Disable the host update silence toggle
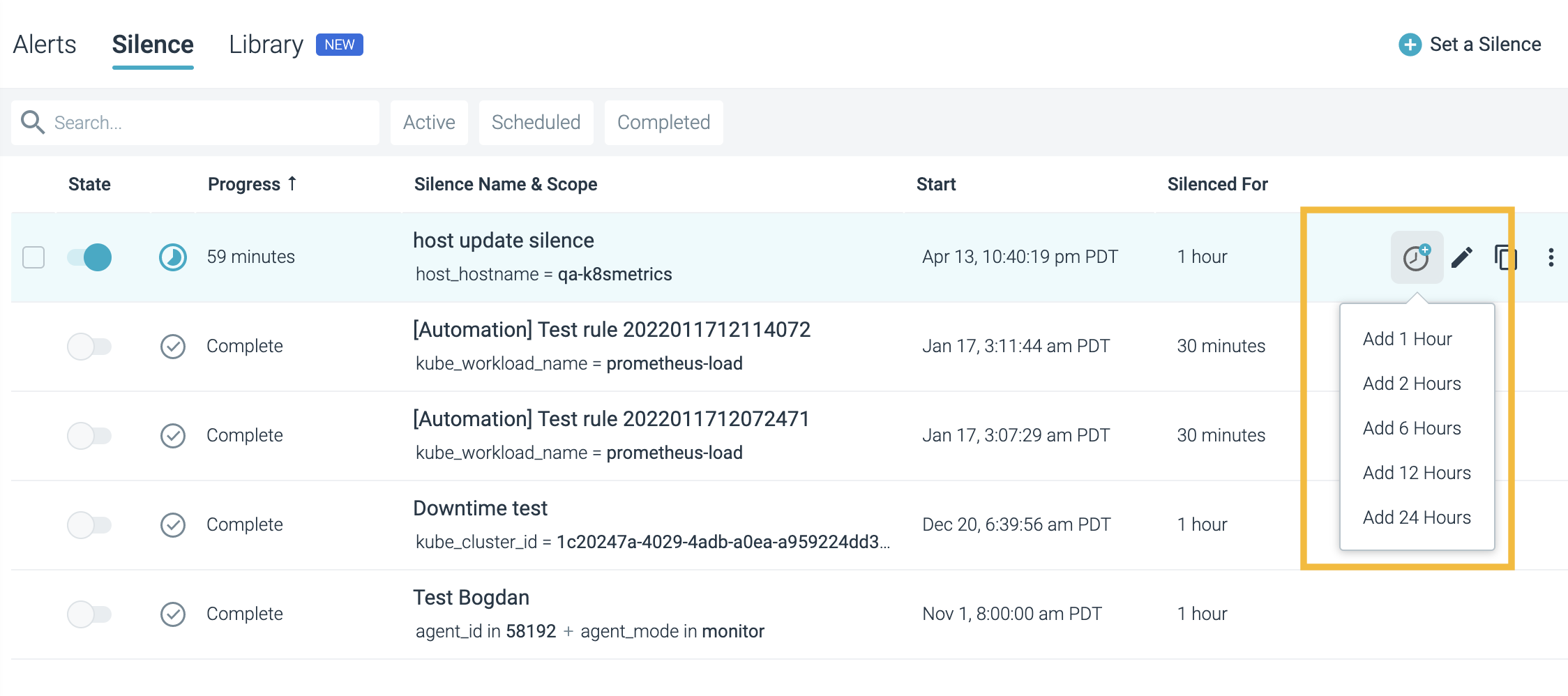Image resolution: width=1568 pixels, height=696 pixels. pos(89,257)
